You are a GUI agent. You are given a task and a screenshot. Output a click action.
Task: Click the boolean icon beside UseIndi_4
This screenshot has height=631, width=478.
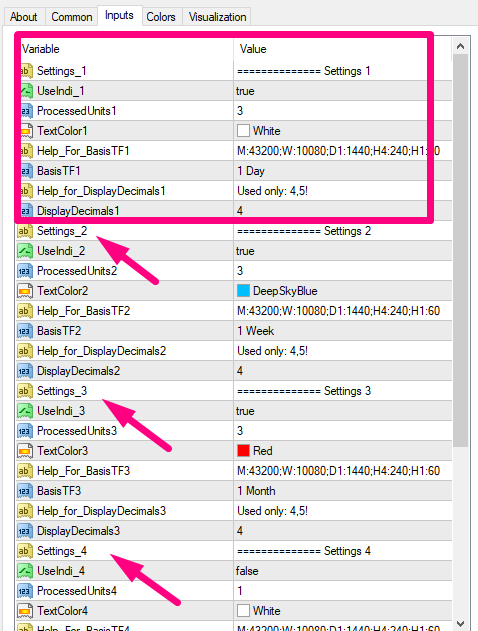25,571
